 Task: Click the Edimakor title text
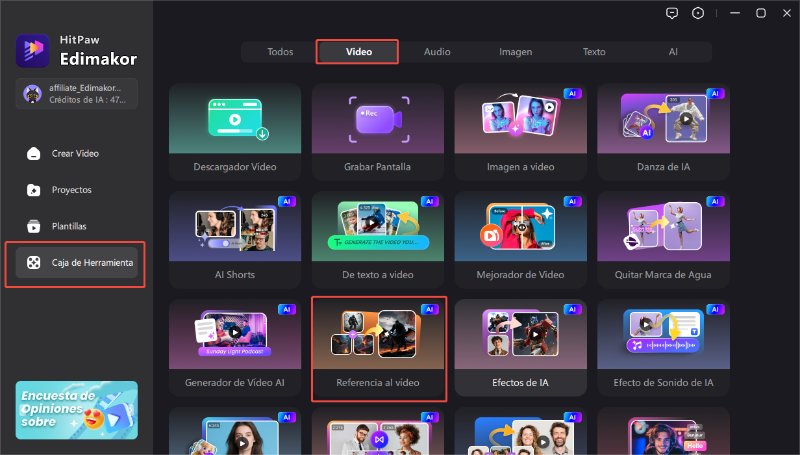(x=98, y=59)
